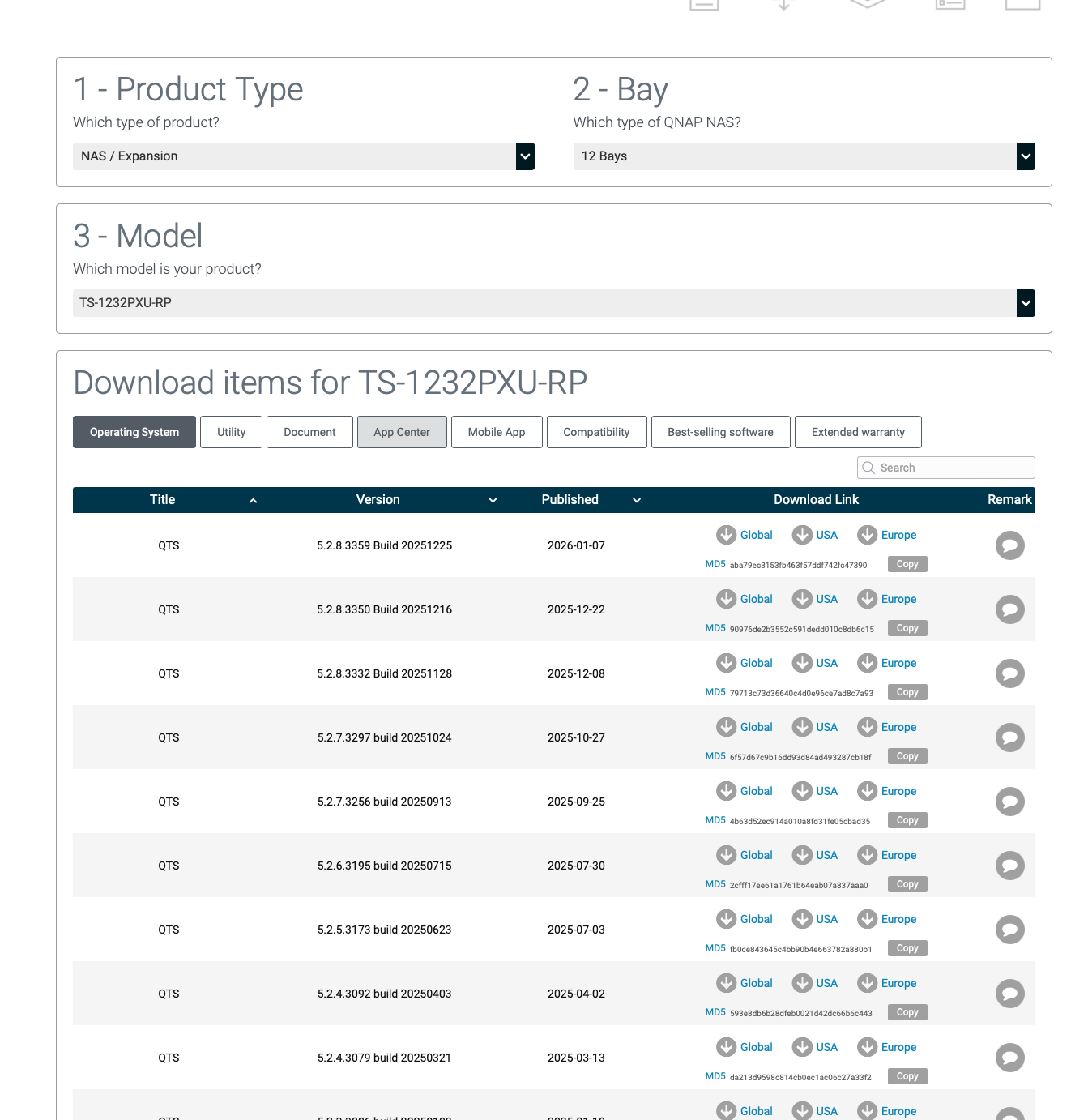Open remark bubble for QTS 5.2.7.3297
This screenshot has width=1088, height=1120.
tap(1009, 737)
